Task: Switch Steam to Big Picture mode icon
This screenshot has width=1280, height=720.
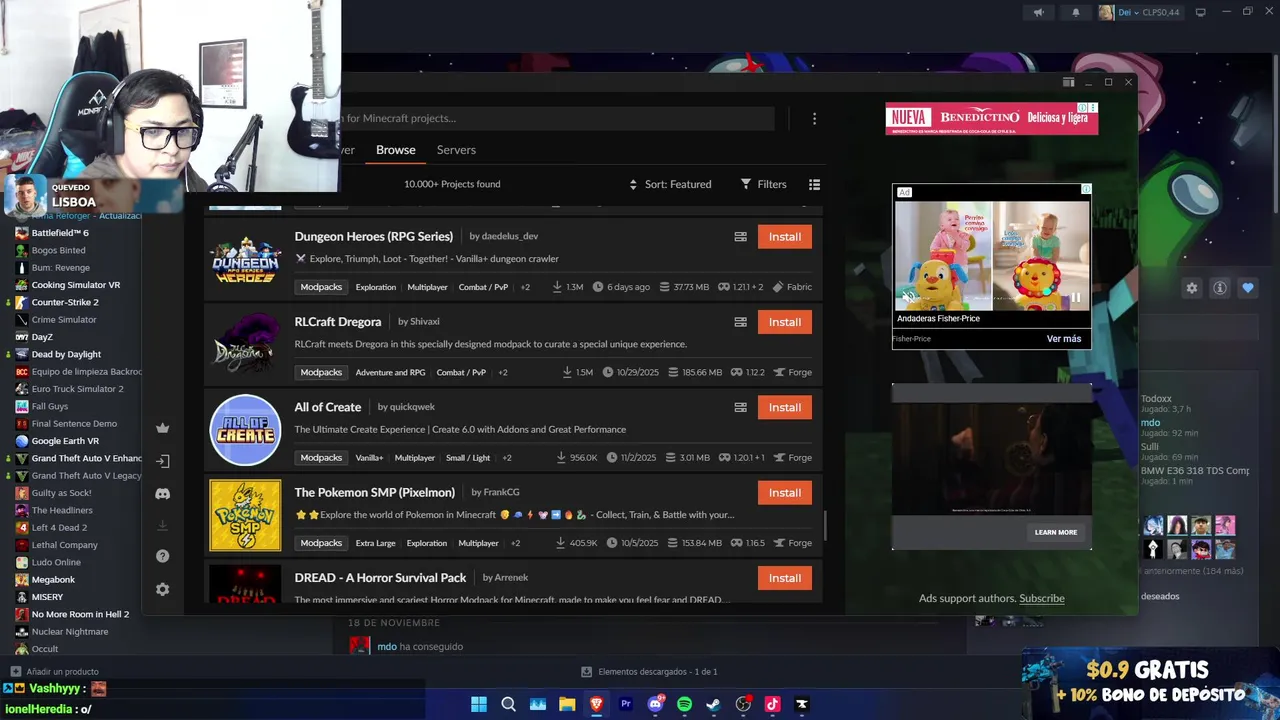Action: point(1200,12)
